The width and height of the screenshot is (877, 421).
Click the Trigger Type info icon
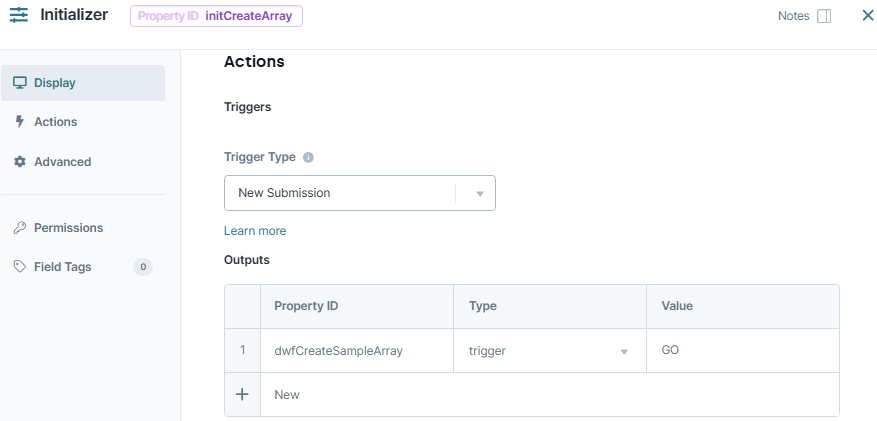(308, 157)
